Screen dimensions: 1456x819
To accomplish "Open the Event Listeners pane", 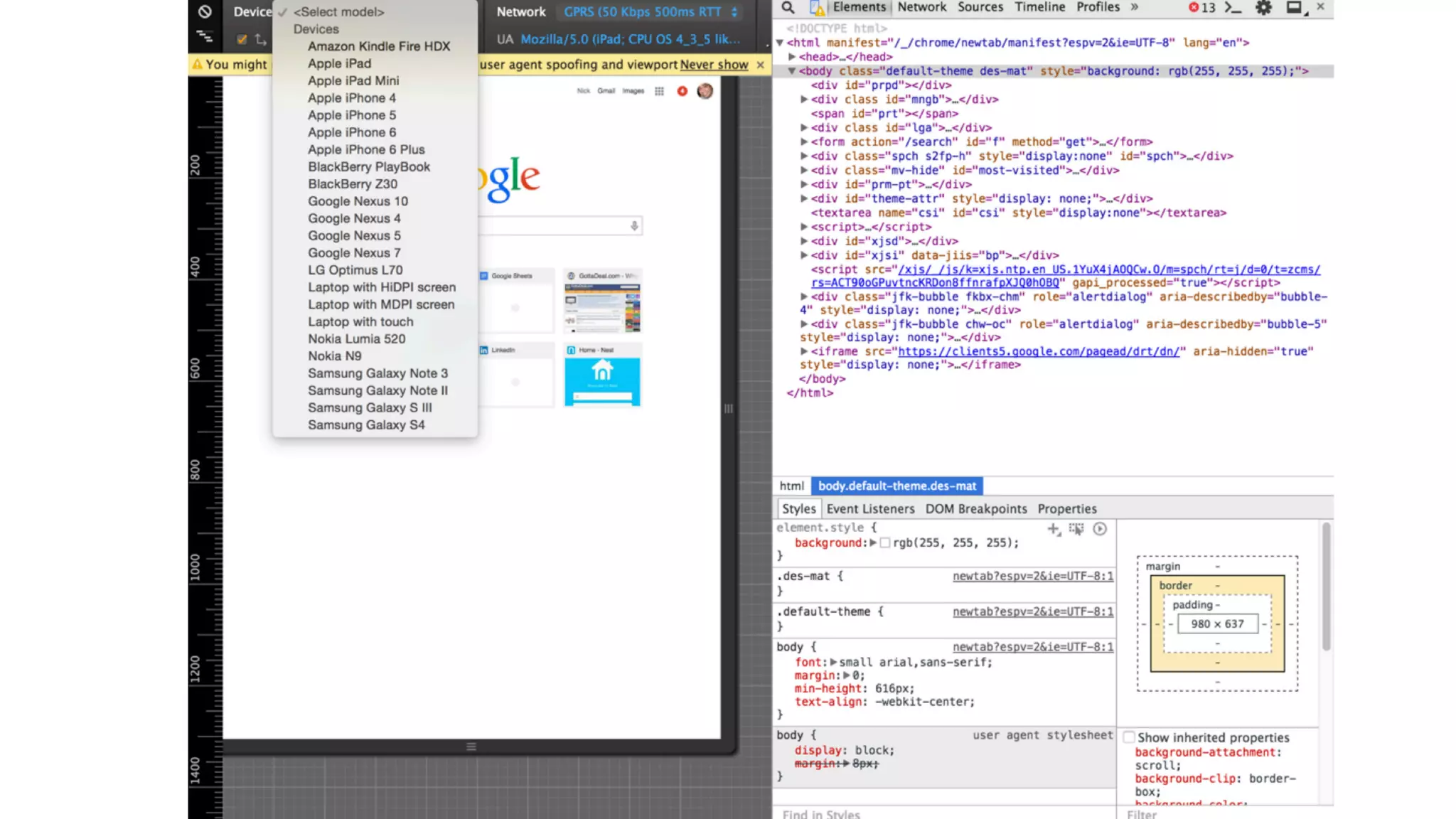I will [870, 509].
